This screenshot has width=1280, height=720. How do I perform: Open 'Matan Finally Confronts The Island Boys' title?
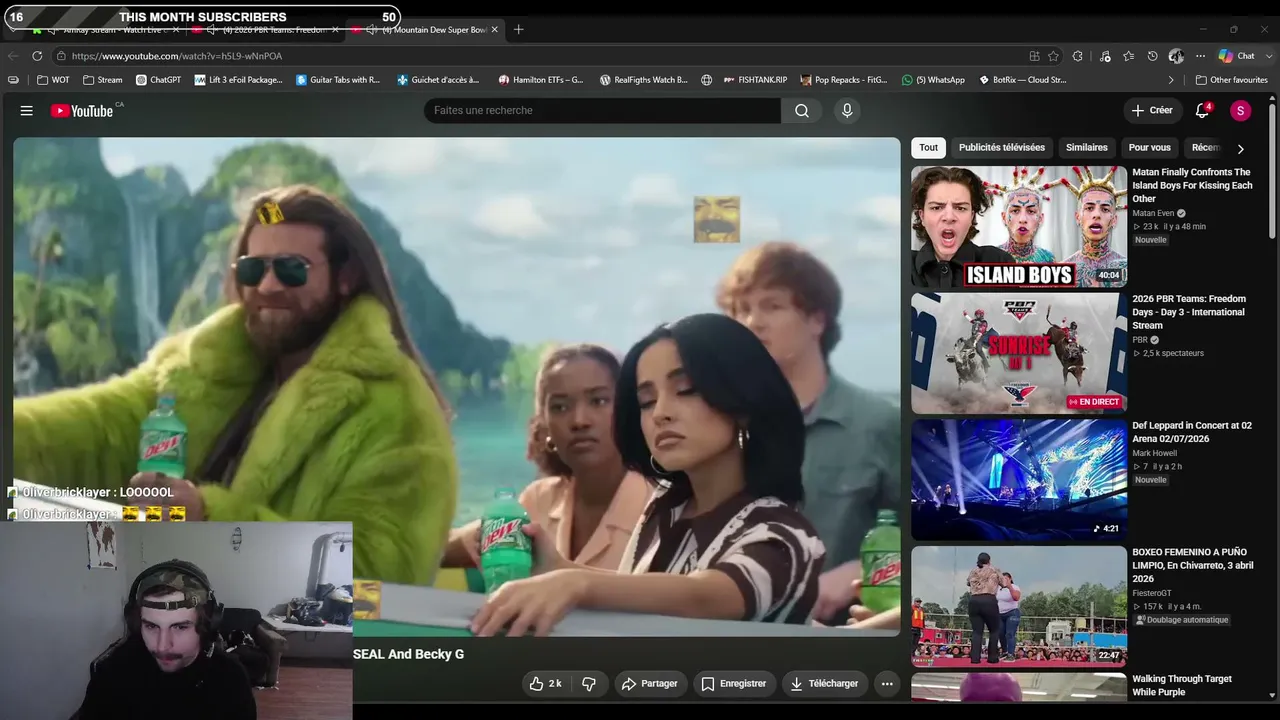tap(1192, 185)
